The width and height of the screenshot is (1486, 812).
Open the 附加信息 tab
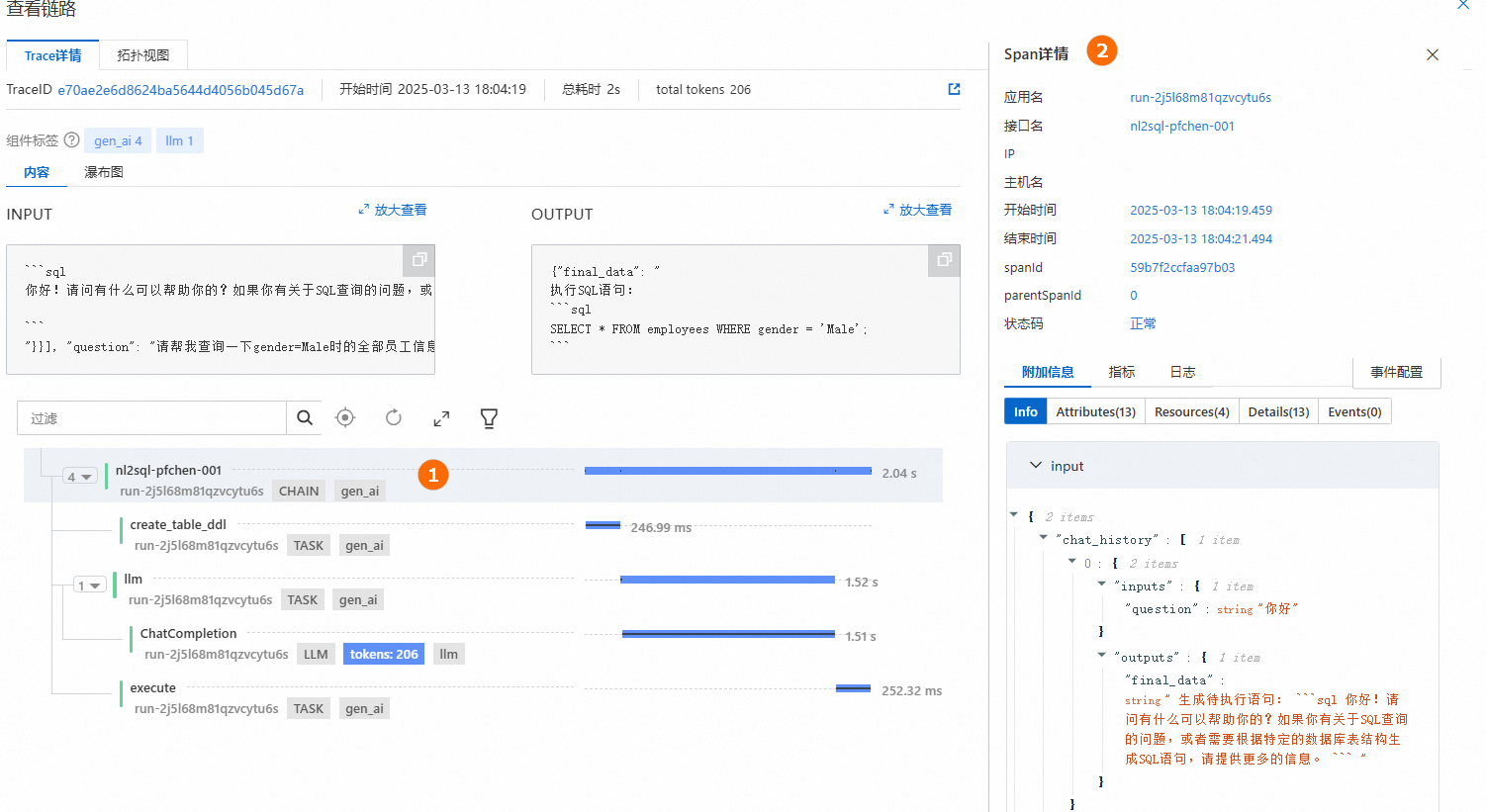point(1048,372)
